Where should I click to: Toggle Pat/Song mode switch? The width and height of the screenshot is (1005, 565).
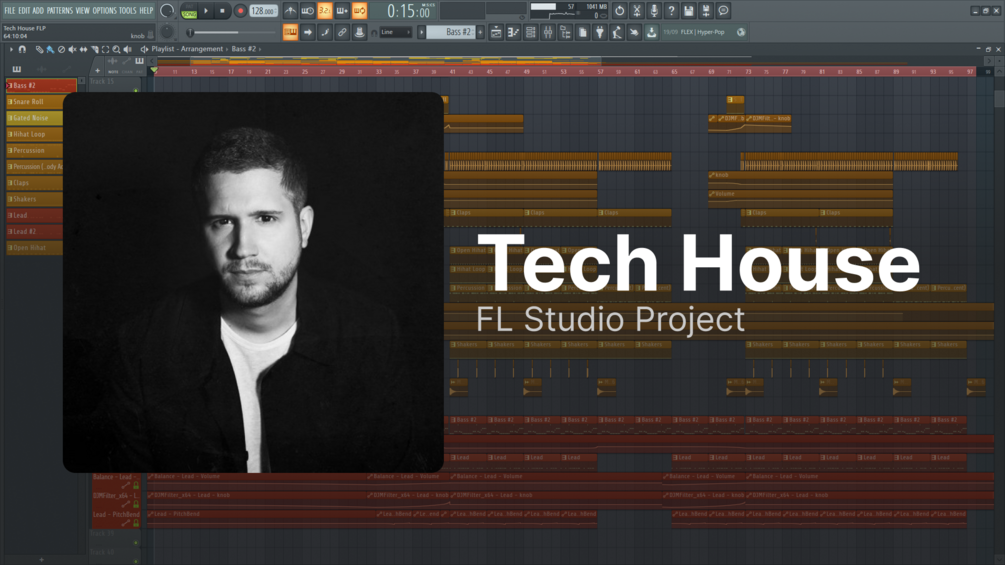(x=189, y=11)
